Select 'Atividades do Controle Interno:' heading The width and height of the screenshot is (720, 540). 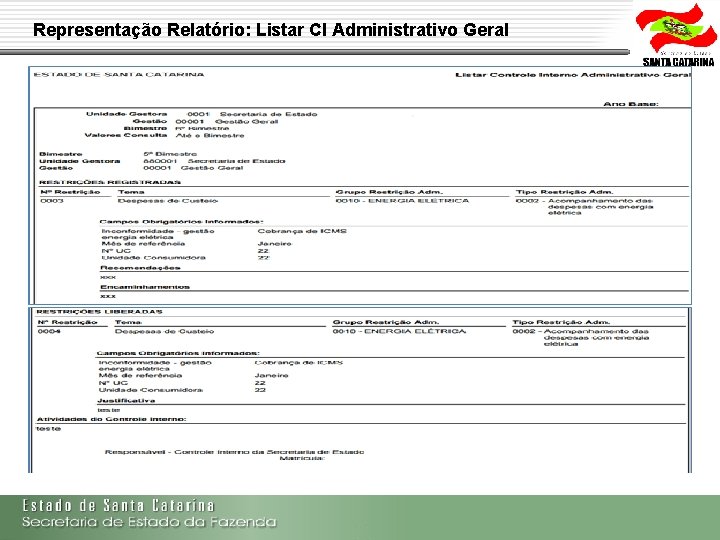pos(111,419)
